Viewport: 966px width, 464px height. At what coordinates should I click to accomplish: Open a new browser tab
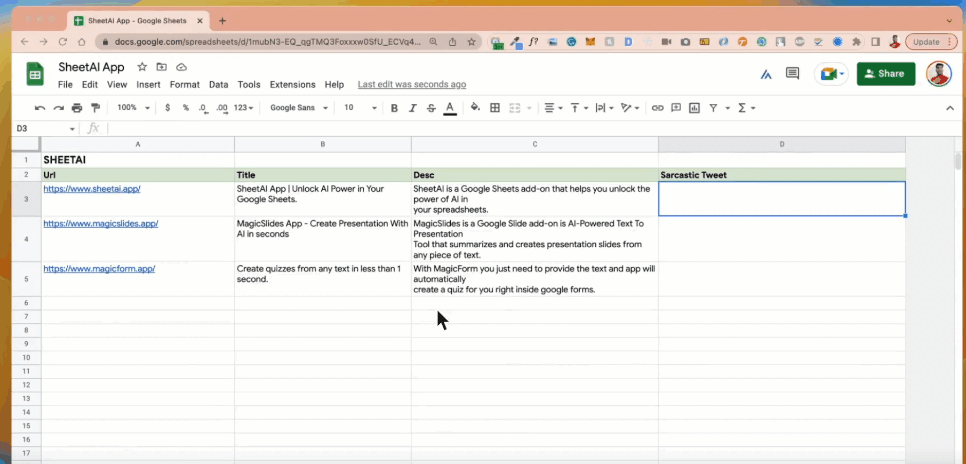(222, 21)
